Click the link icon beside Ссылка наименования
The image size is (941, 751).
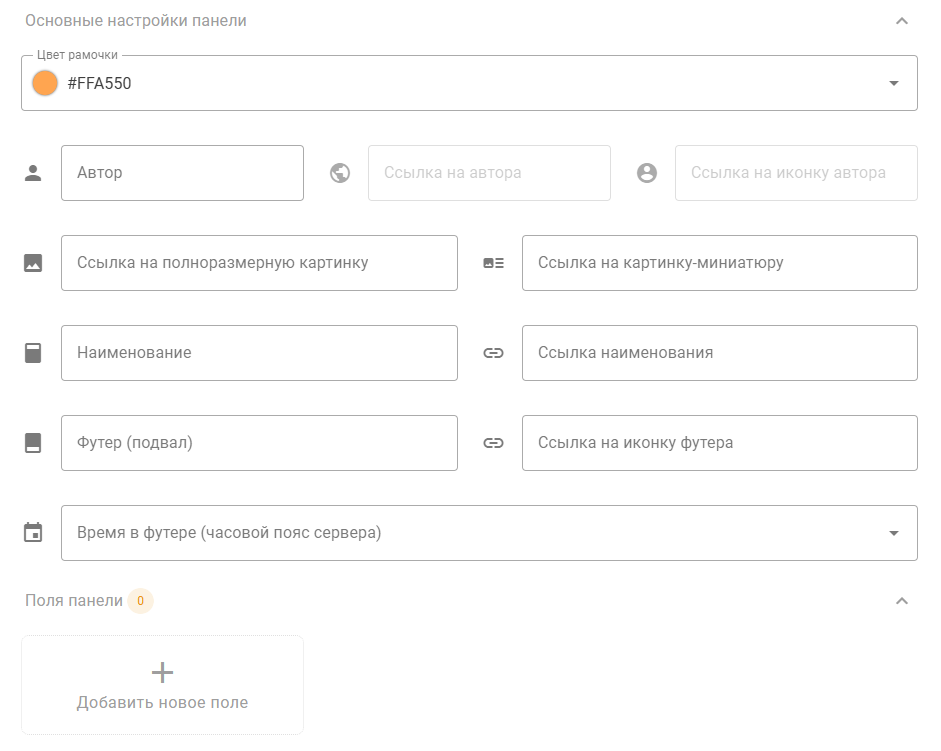tap(493, 353)
